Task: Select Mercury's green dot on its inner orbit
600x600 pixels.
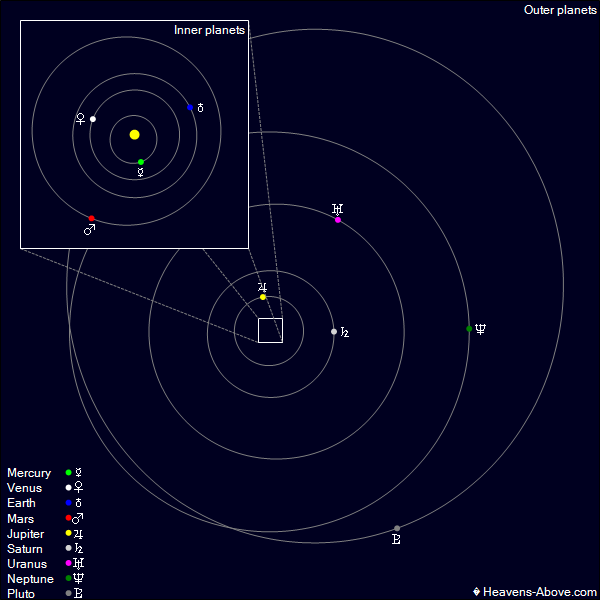Action: pos(141,162)
